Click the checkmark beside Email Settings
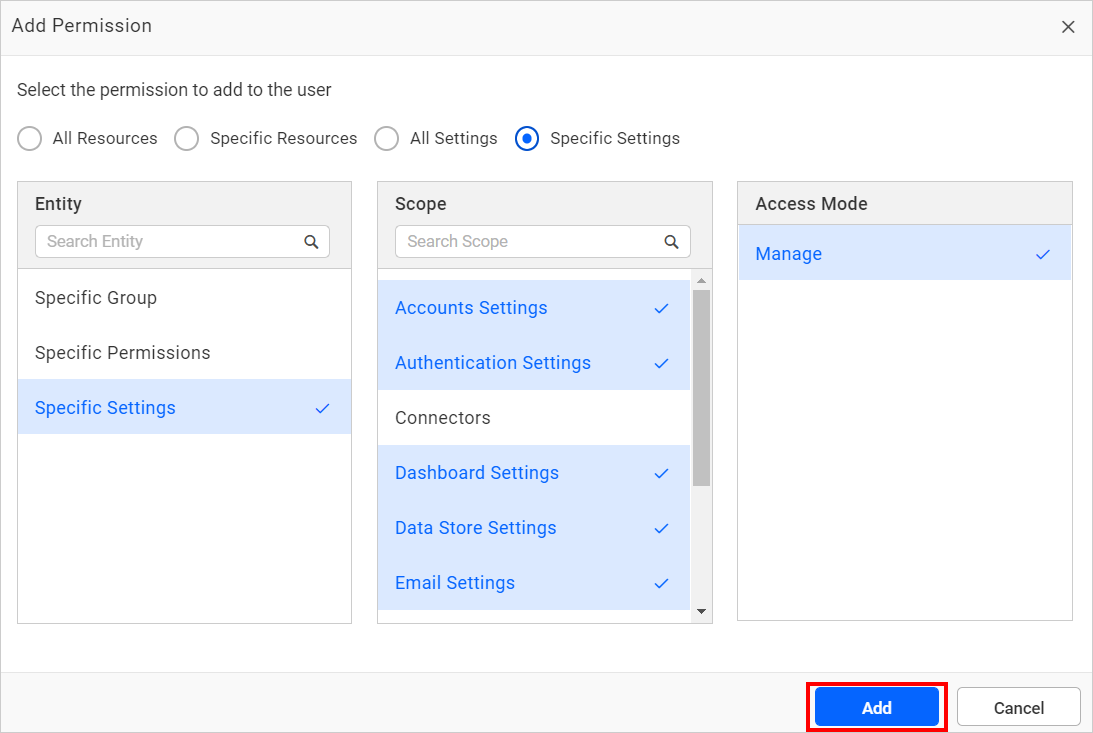Viewport: 1093px width, 733px height. click(x=660, y=583)
